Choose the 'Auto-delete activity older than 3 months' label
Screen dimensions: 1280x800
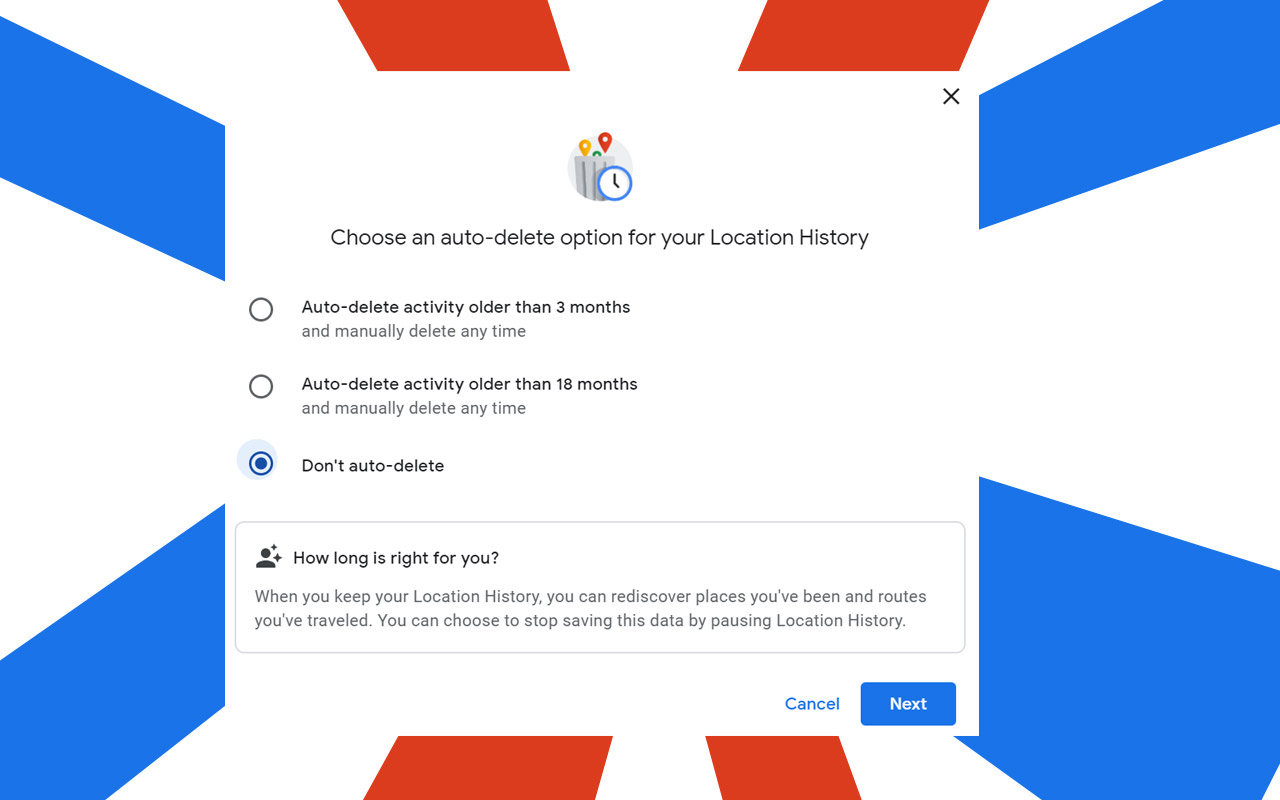coord(466,307)
